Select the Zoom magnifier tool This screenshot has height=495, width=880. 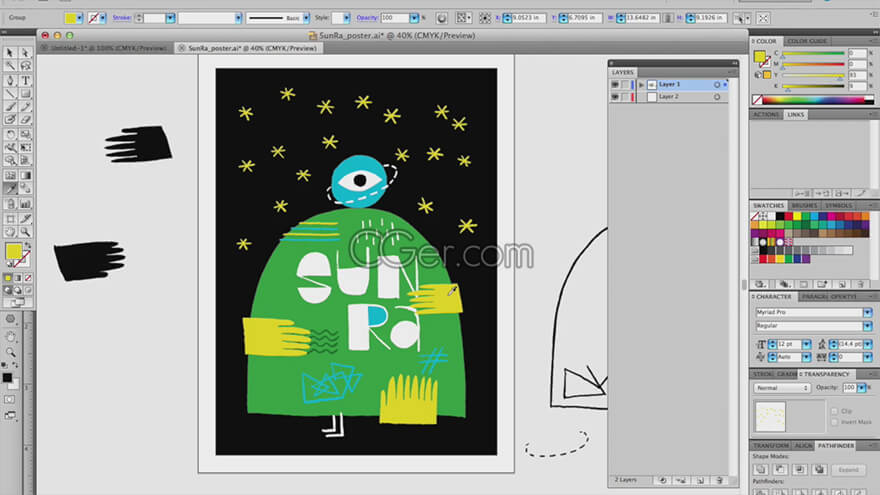coord(25,232)
